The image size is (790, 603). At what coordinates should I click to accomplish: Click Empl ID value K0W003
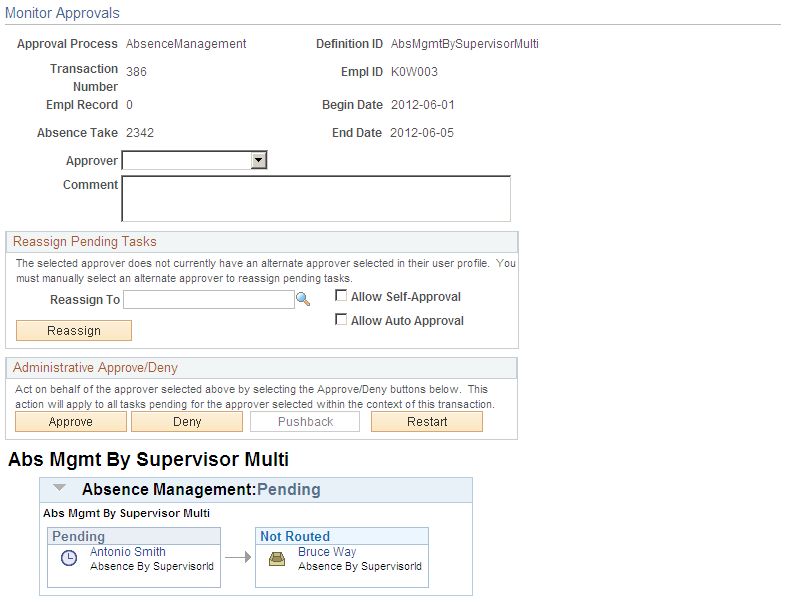[414, 72]
